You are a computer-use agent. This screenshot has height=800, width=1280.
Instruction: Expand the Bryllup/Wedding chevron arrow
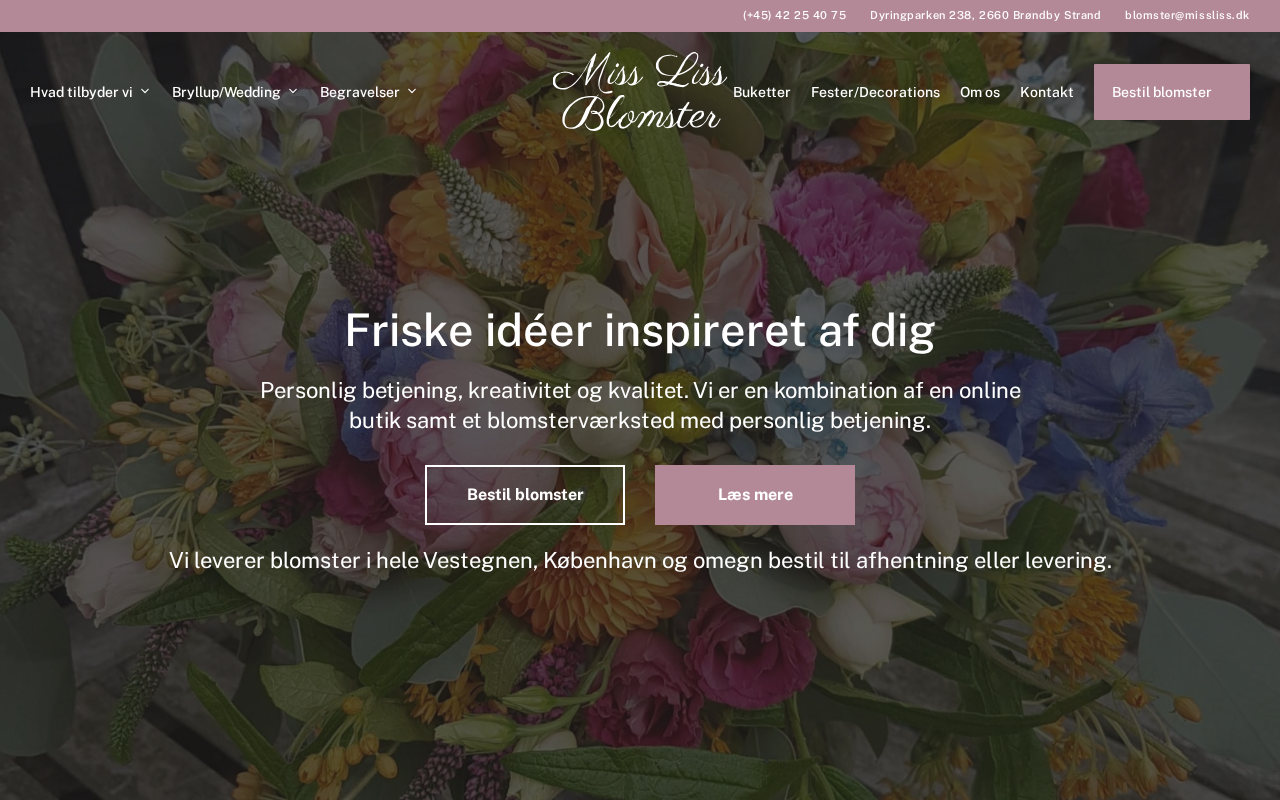click(293, 92)
